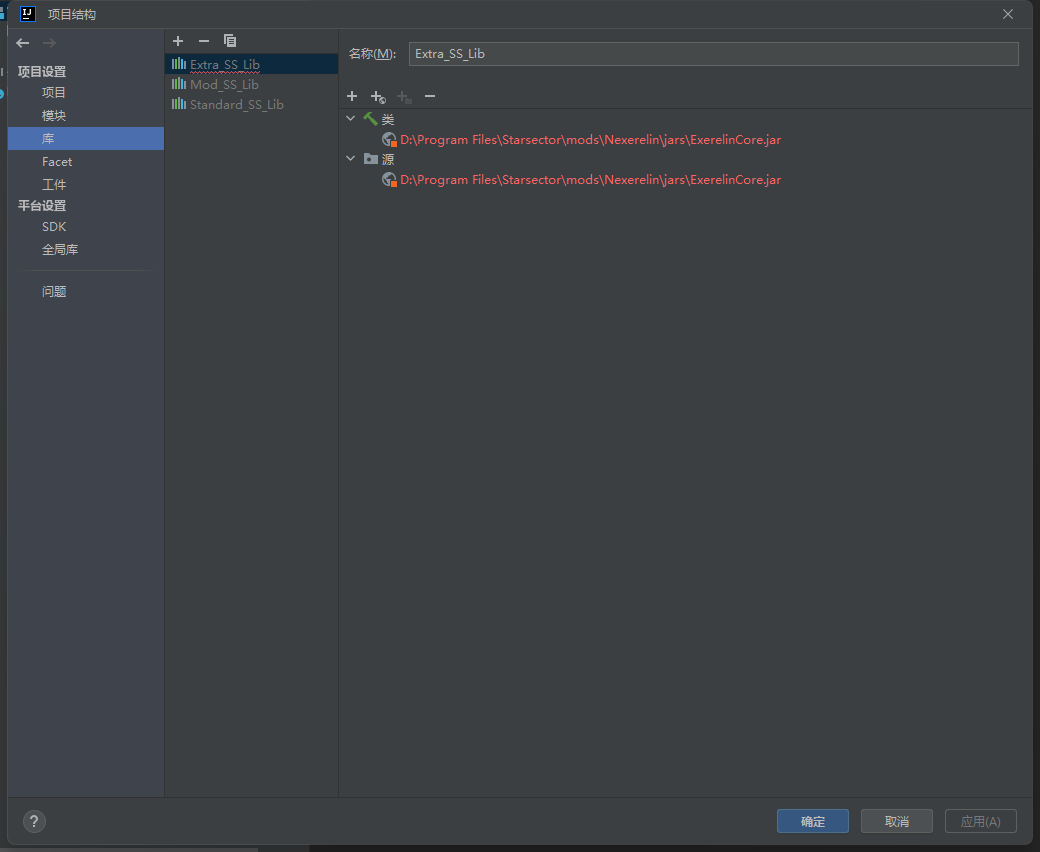Viewport: 1040px width, 852px height.
Task: Click the 确定 (OK) button
Action: click(812, 821)
